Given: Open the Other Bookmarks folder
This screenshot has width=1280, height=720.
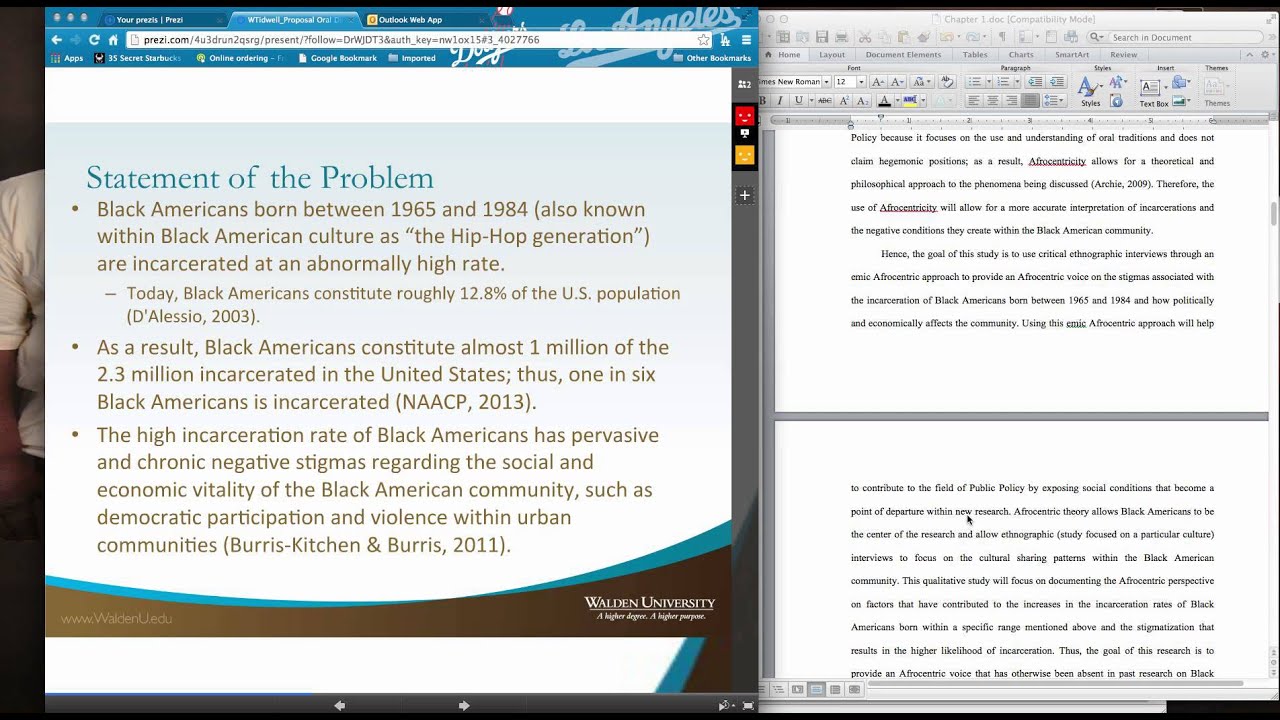Looking at the screenshot, I should [x=712, y=58].
